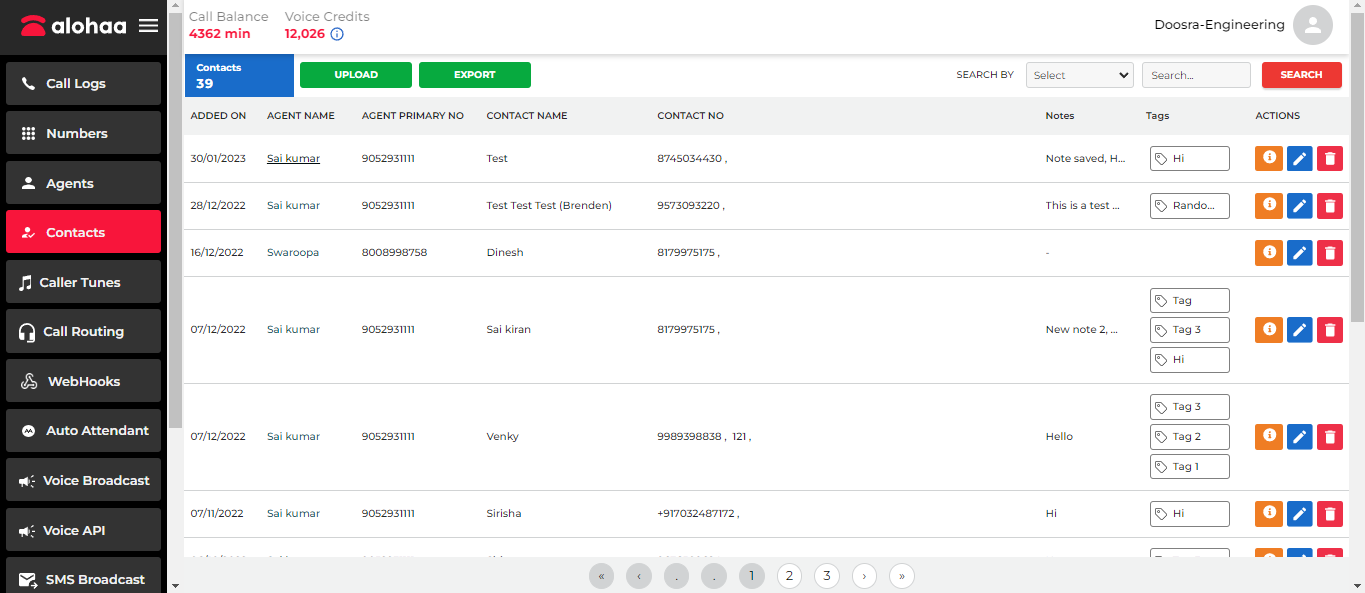Viewport: 1365px width, 593px height.
Task: Toggle the hamburger sidebar menu
Action: click(x=148, y=26)
